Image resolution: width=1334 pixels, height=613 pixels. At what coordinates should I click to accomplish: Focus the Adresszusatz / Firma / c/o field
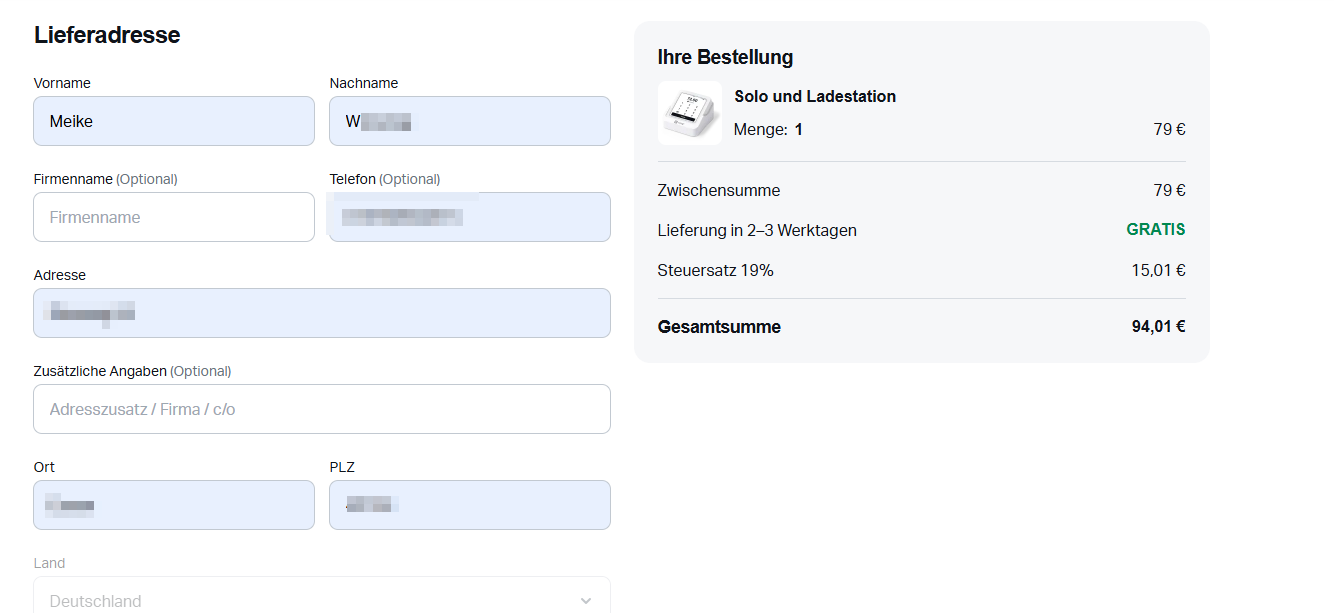tap(322, 409)
